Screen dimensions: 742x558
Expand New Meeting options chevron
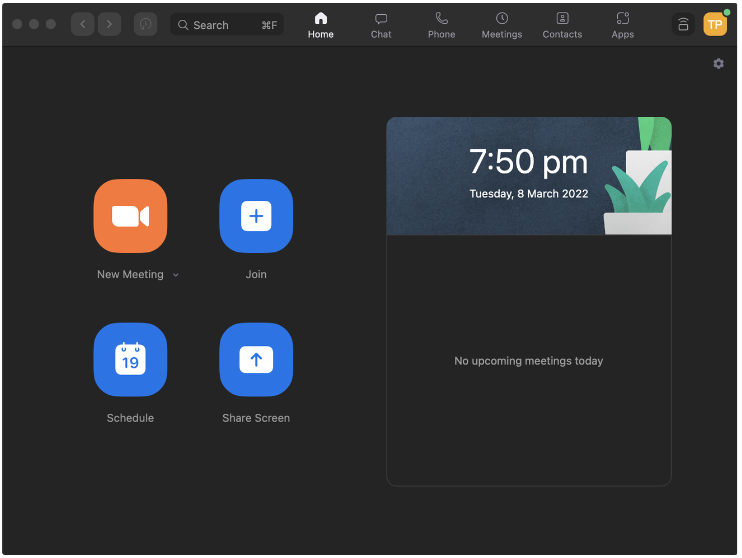(x=176, y=275)
